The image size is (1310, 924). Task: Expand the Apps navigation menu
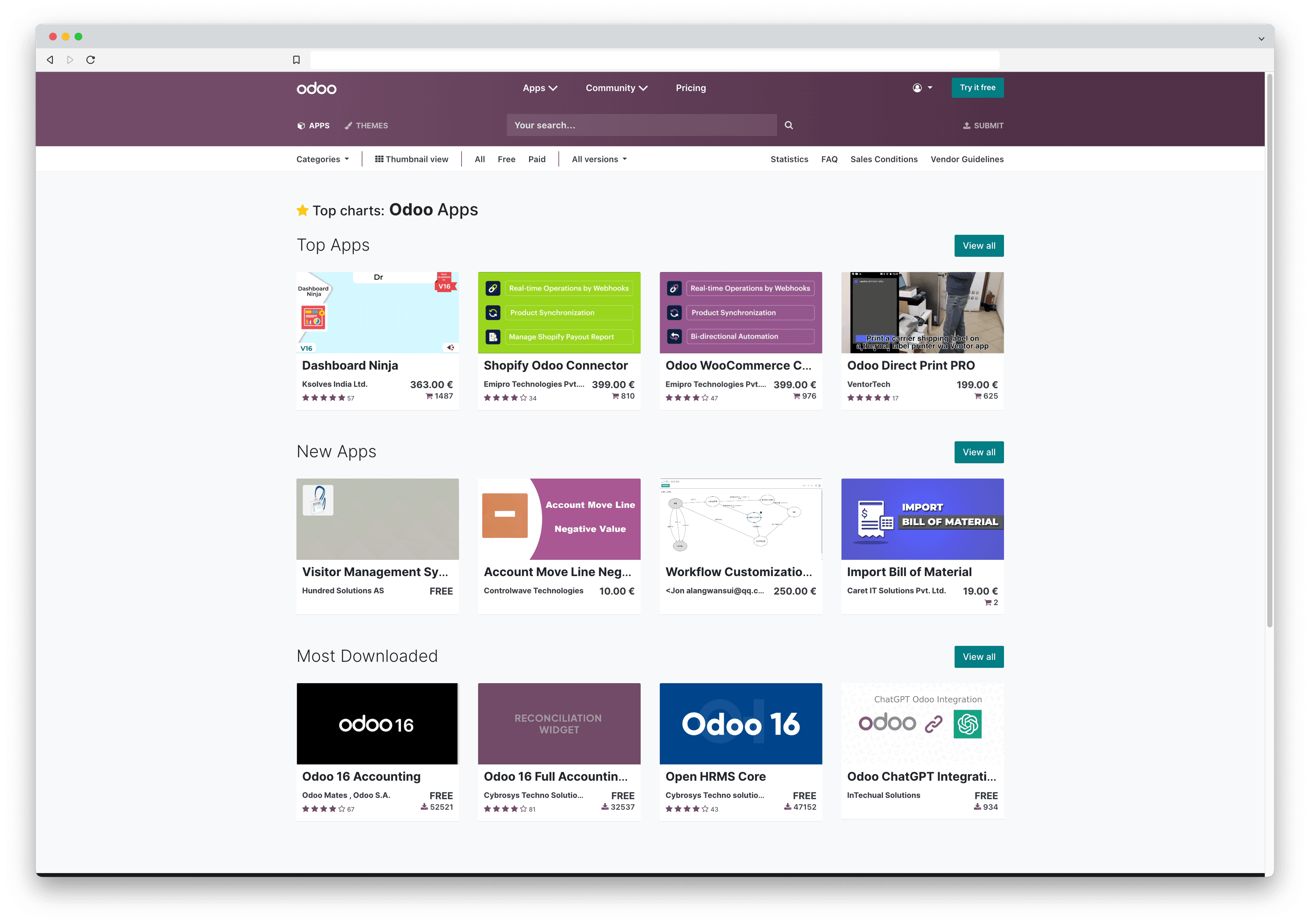tap(540, 88)
